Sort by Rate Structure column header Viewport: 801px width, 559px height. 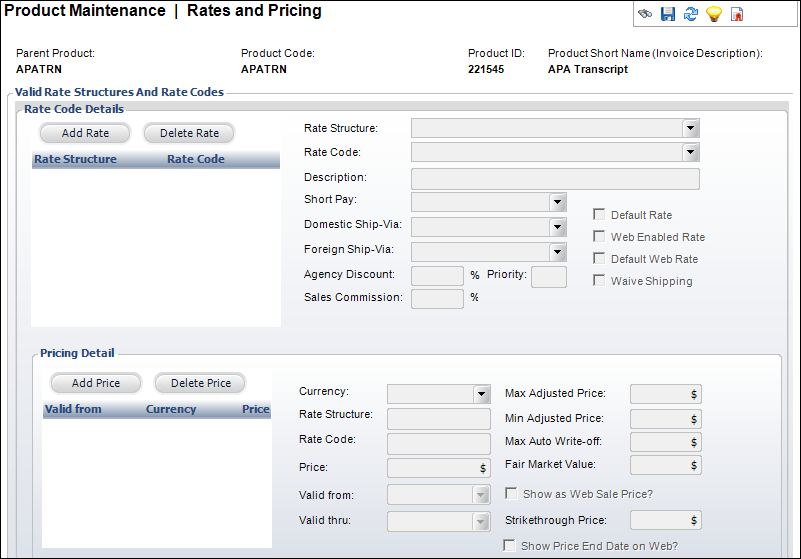[75, 159]
